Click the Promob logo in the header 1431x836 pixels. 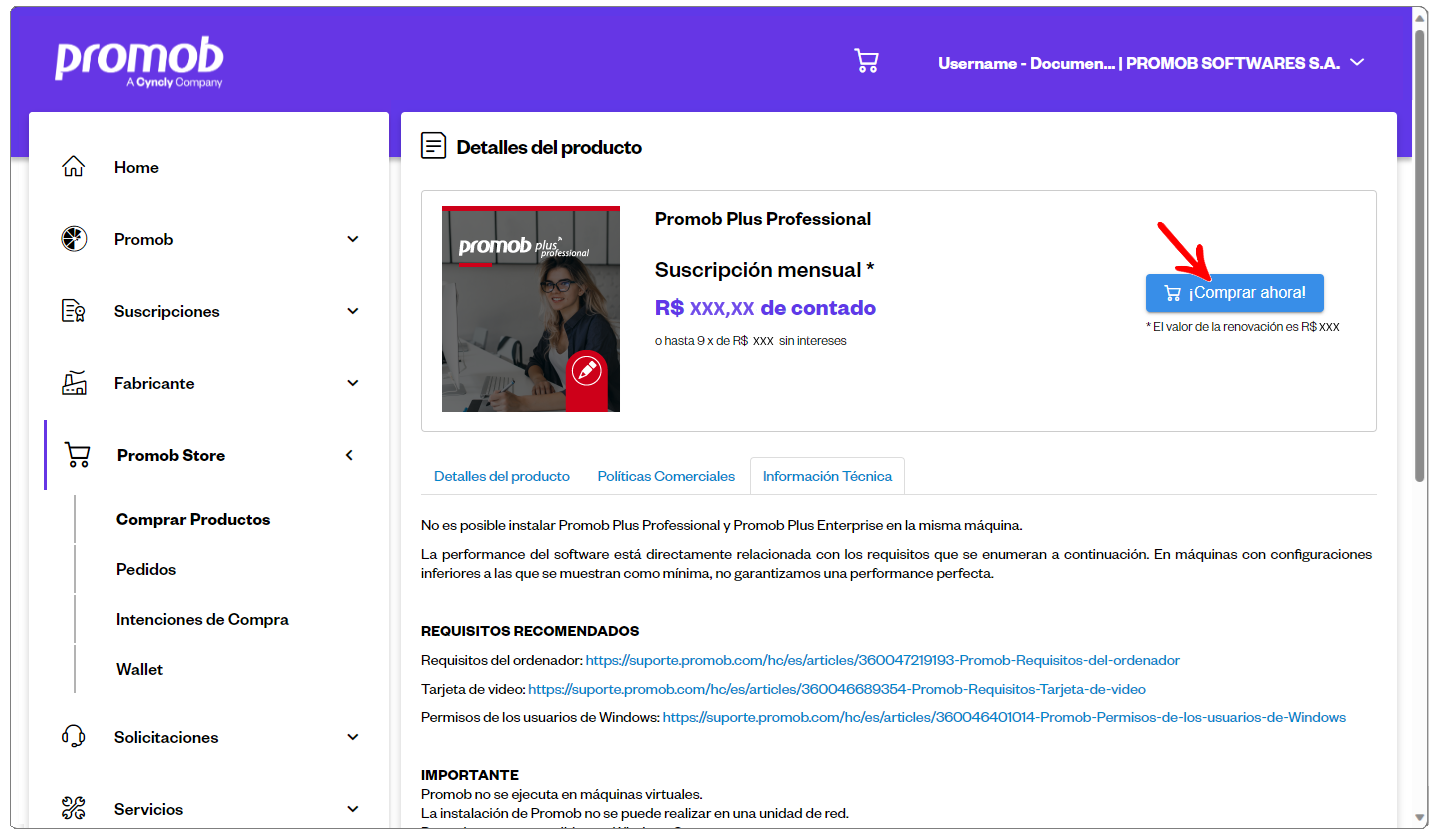click(139, 64)
